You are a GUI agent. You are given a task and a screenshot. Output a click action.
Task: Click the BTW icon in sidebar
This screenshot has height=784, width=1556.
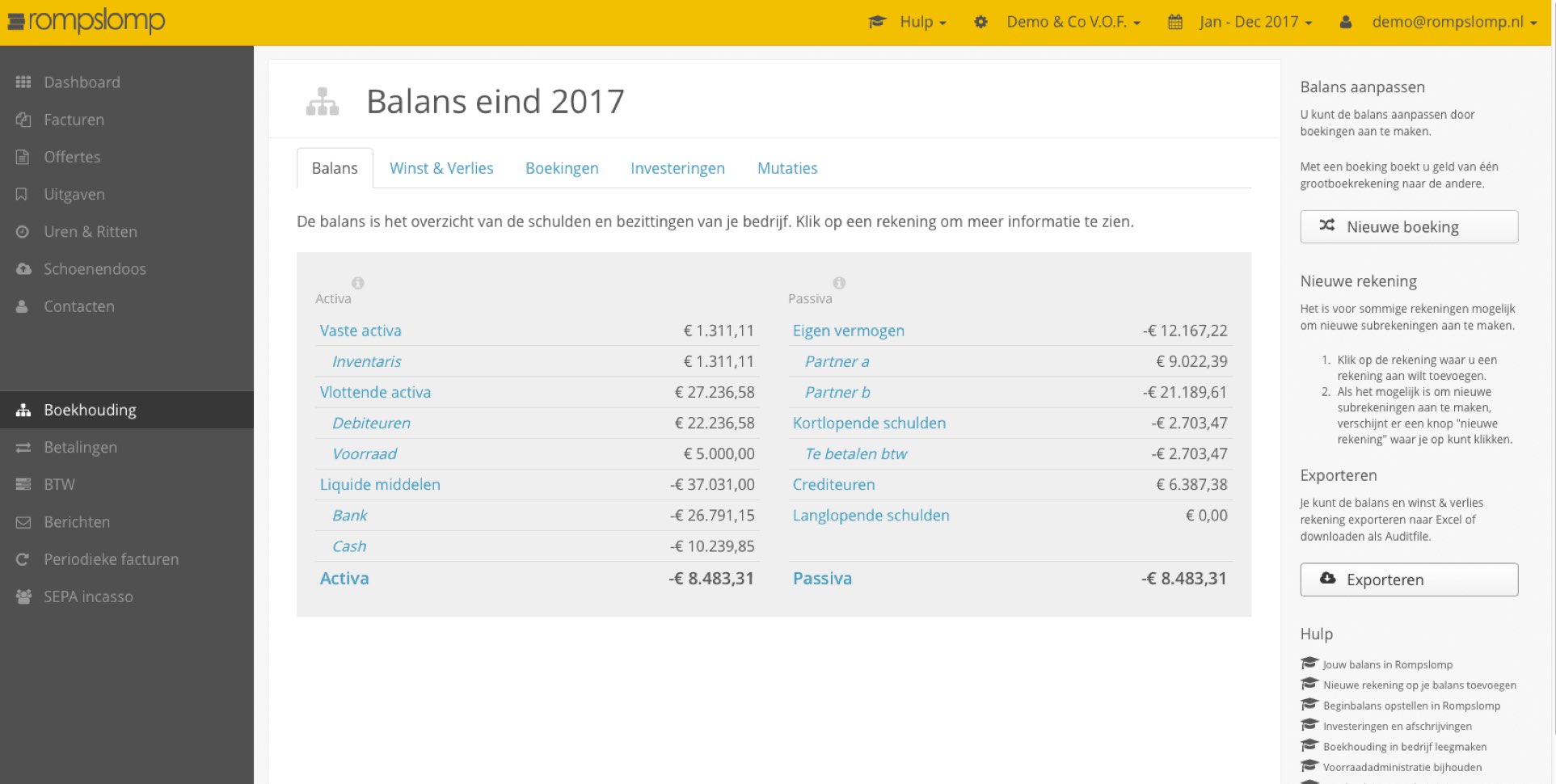point(23,485)
